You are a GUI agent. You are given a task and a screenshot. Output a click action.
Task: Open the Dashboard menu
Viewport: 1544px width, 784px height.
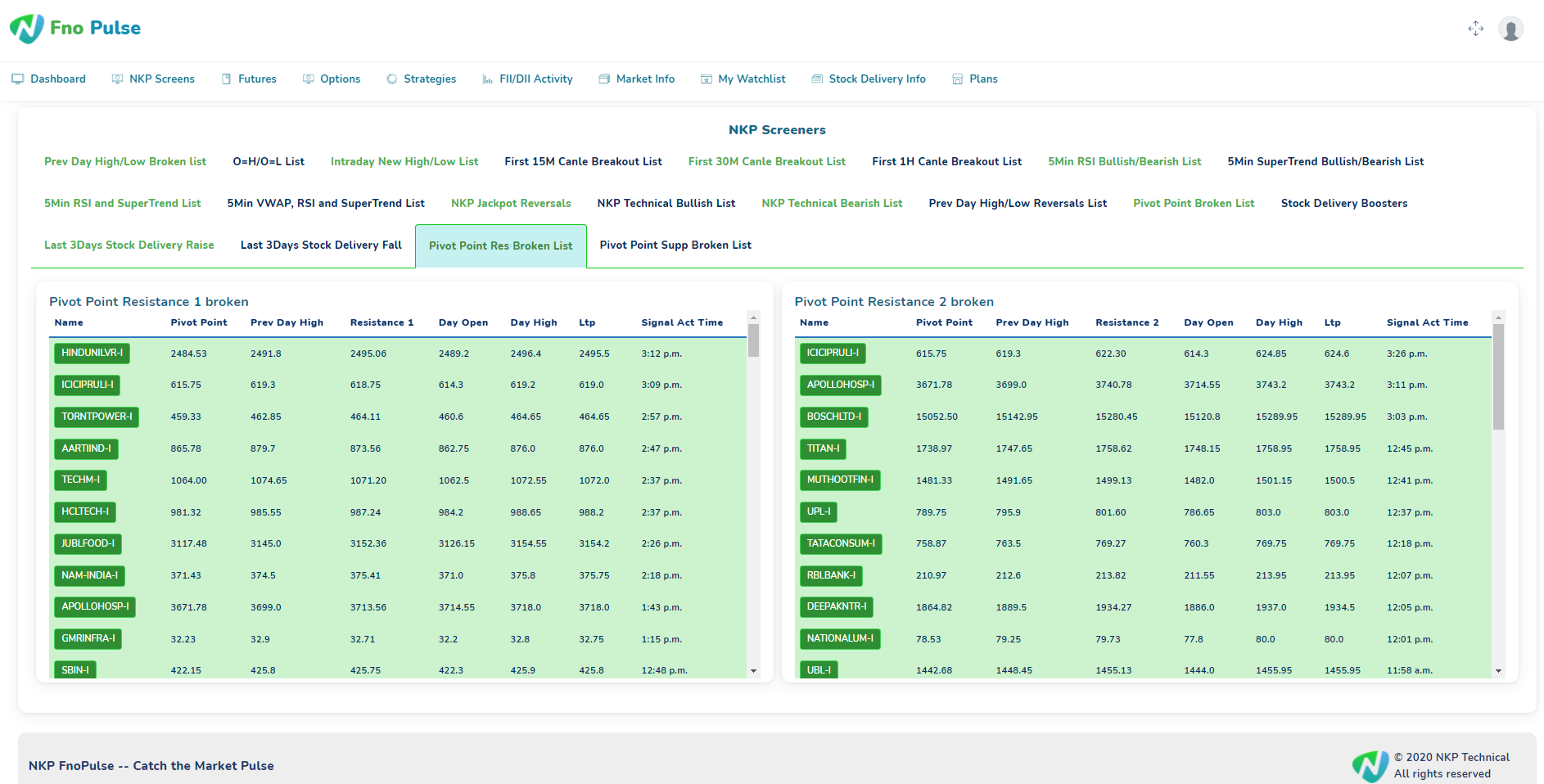[48, 79]
